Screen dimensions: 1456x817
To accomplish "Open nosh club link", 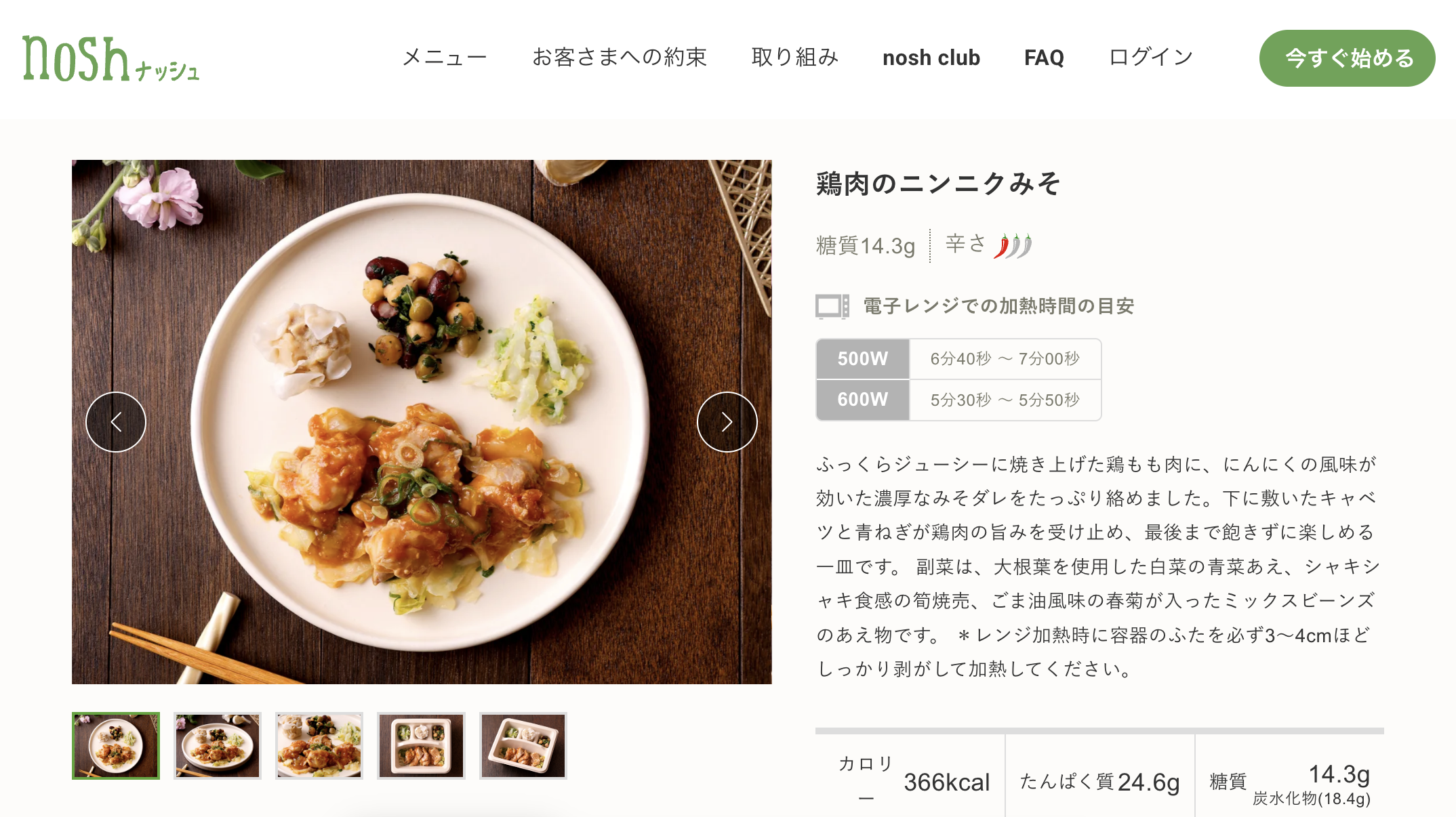I will click(x=931, y=58).
